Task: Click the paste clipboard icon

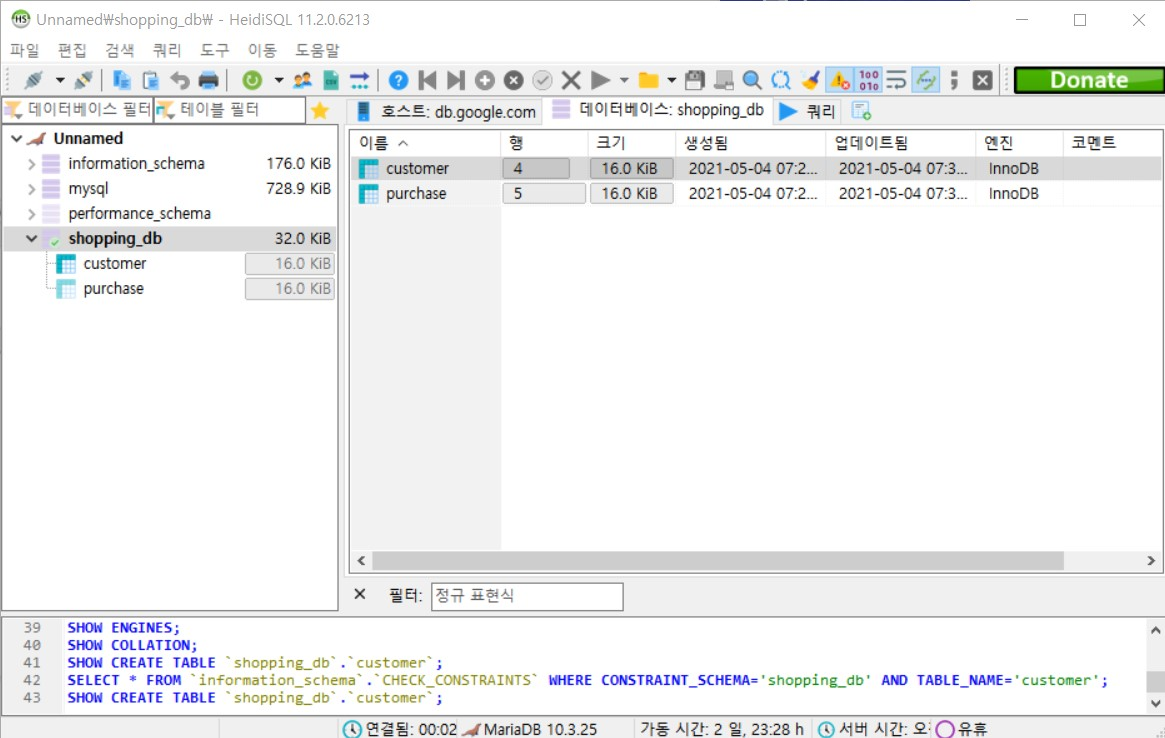Action: [151, 80]
